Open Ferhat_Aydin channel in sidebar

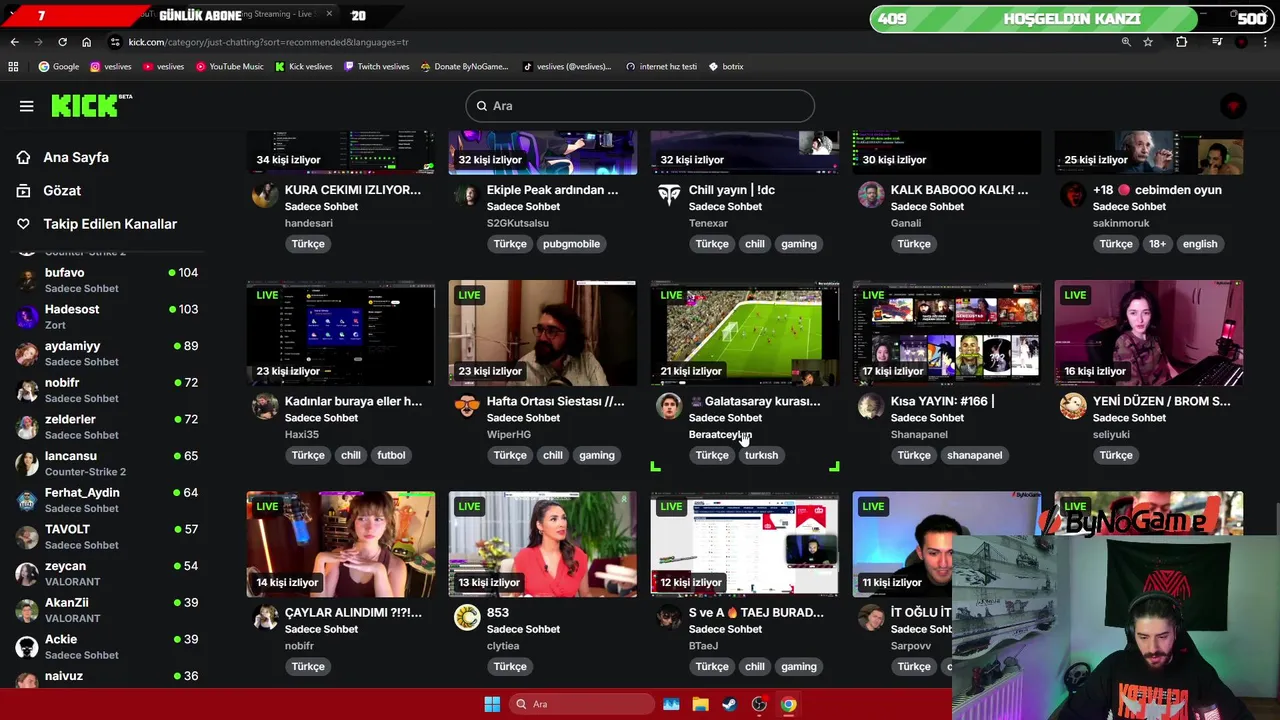tap(107, 500)
